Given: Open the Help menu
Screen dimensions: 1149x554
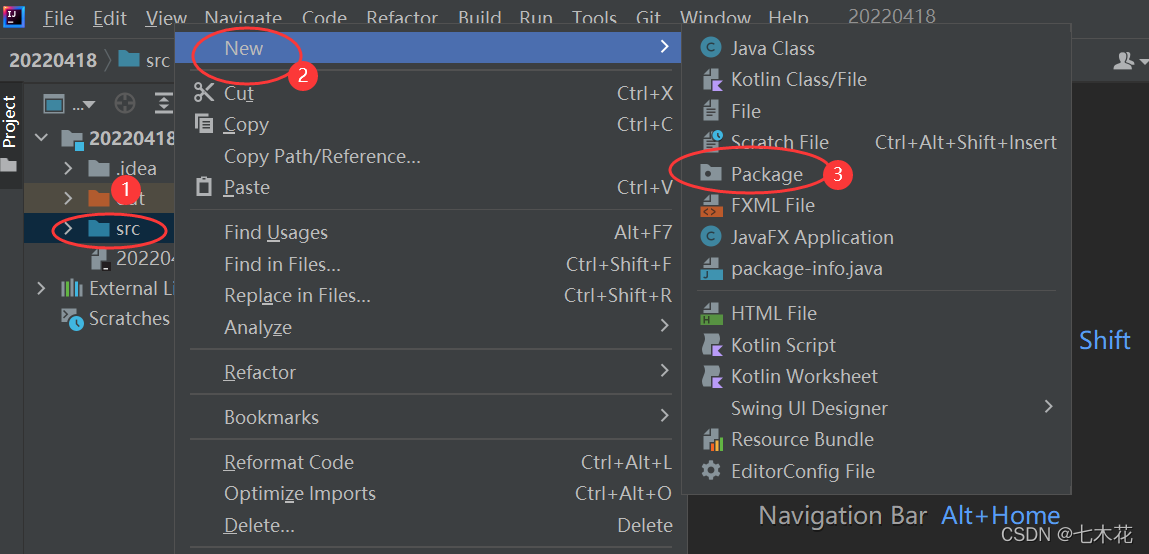Looking at the screenshot, I should 788,18.
